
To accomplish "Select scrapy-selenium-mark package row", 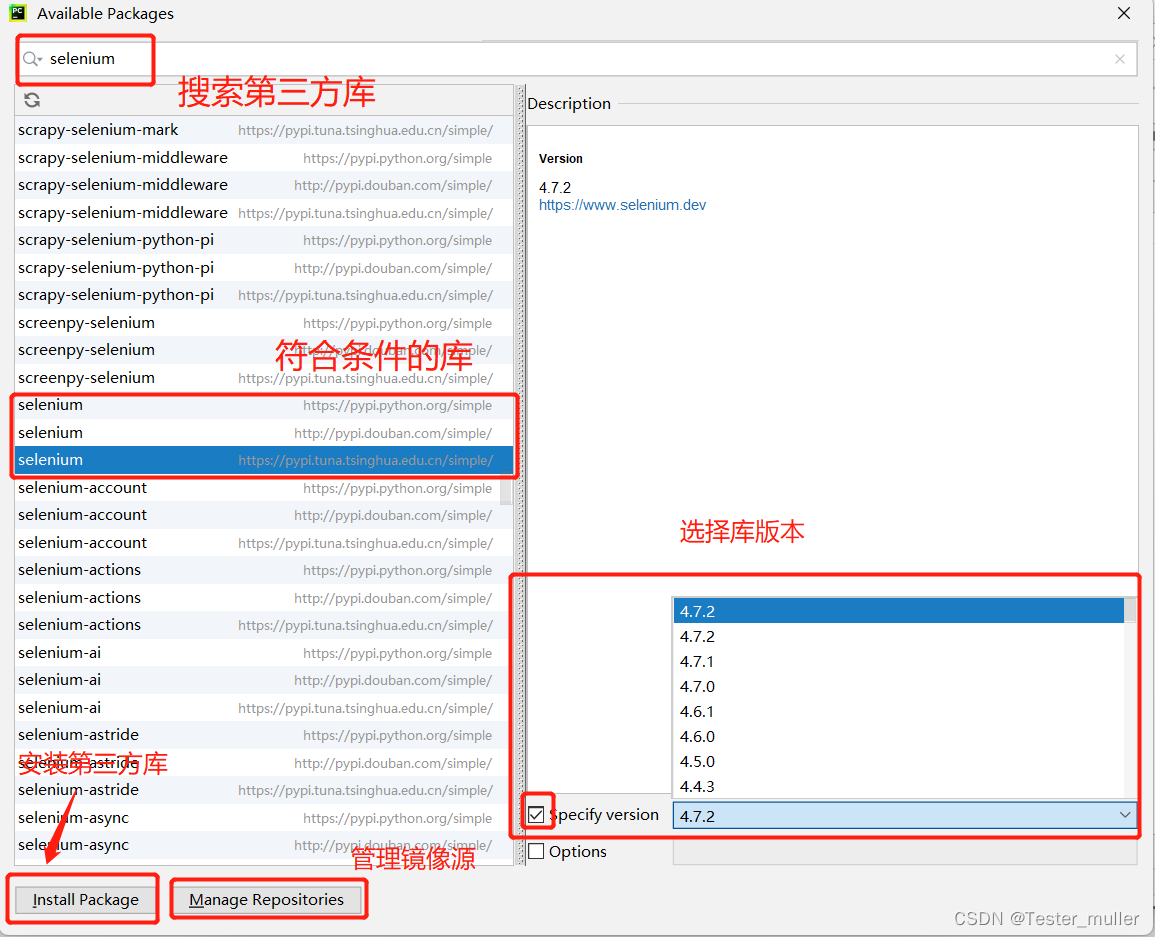I will [264, 130].
